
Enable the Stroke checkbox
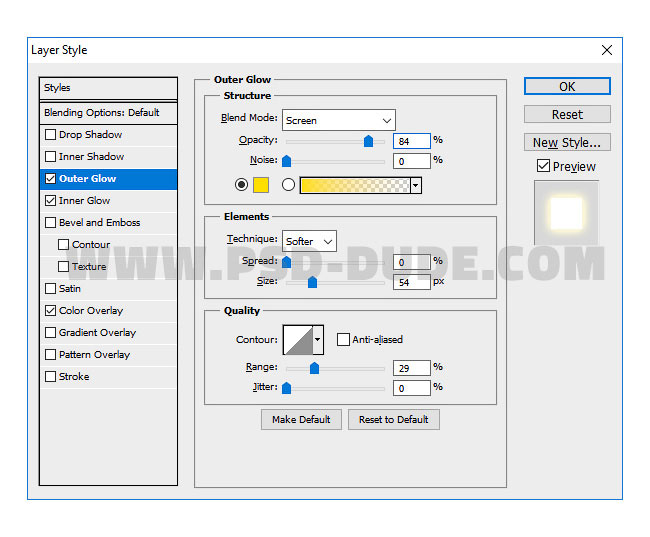(x=50, y=377)
